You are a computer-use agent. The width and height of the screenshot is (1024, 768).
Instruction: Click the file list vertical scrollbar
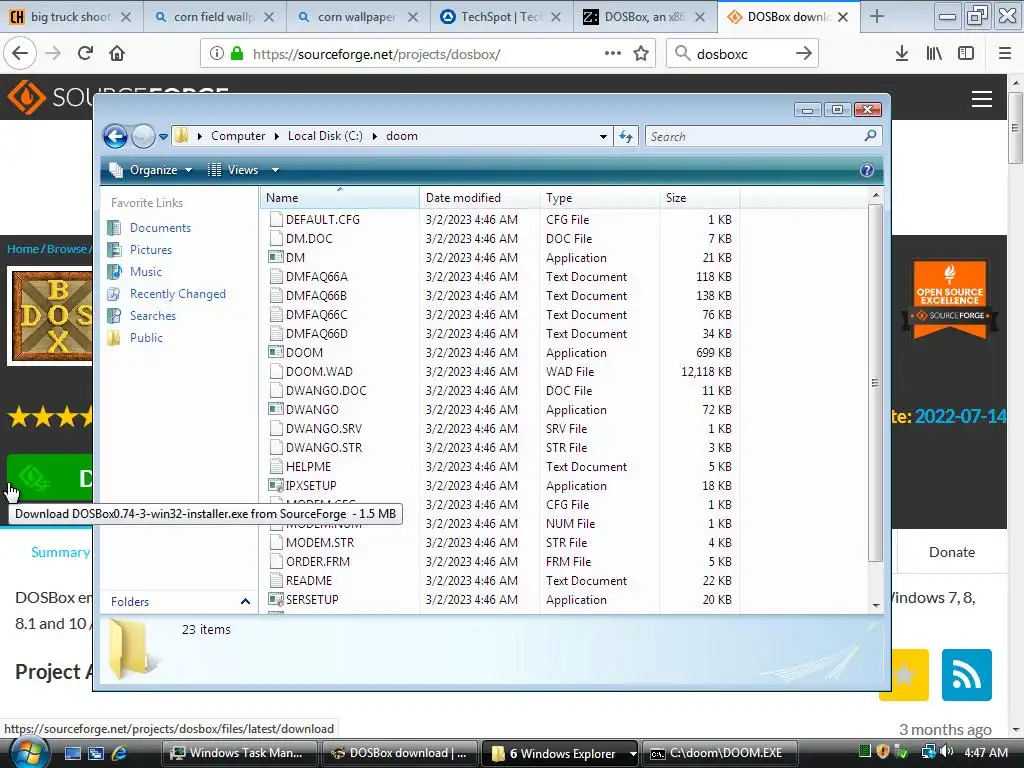coord(875,382)
